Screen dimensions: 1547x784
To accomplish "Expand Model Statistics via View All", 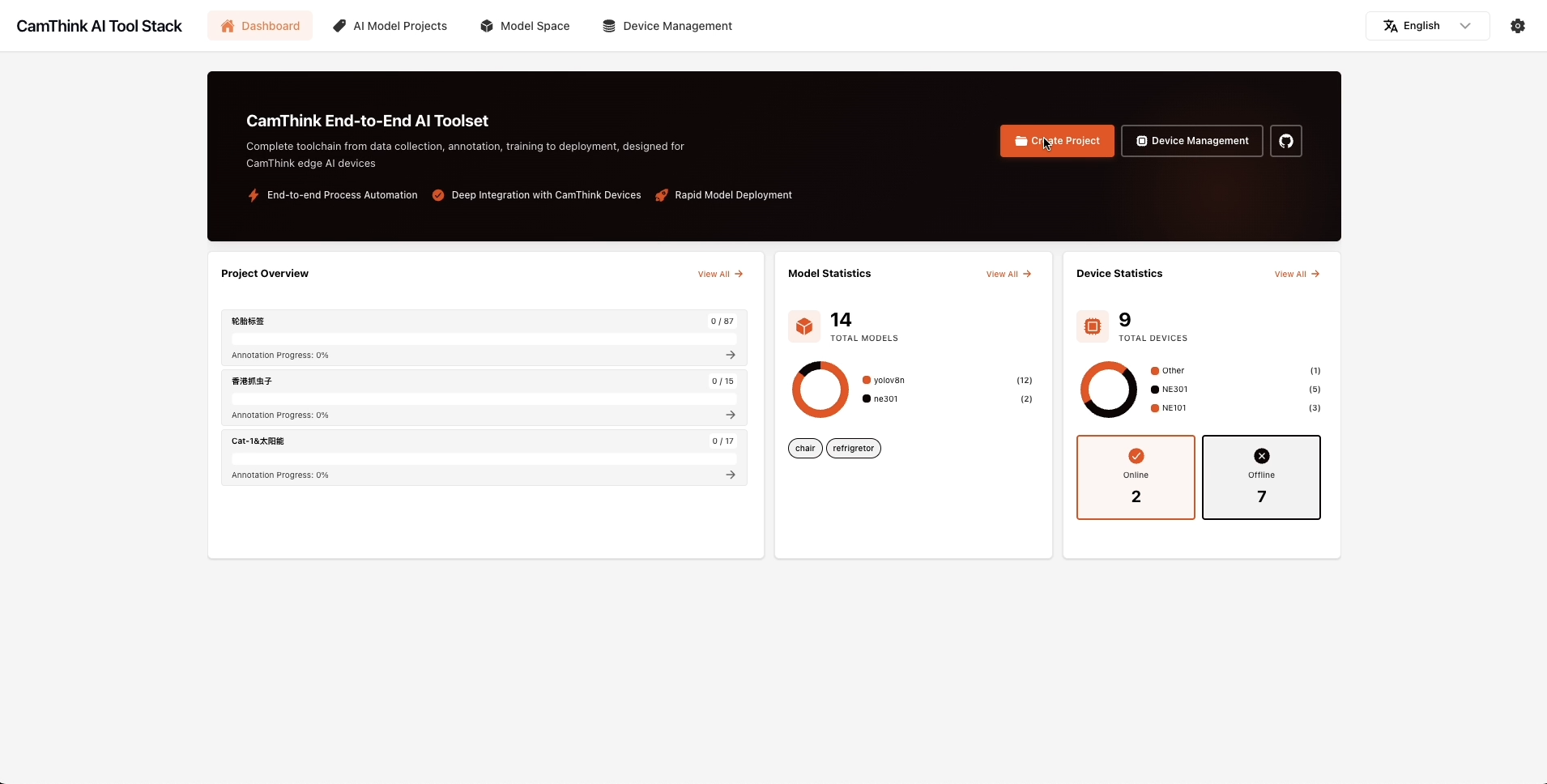I will click(x=1008, y=274).
